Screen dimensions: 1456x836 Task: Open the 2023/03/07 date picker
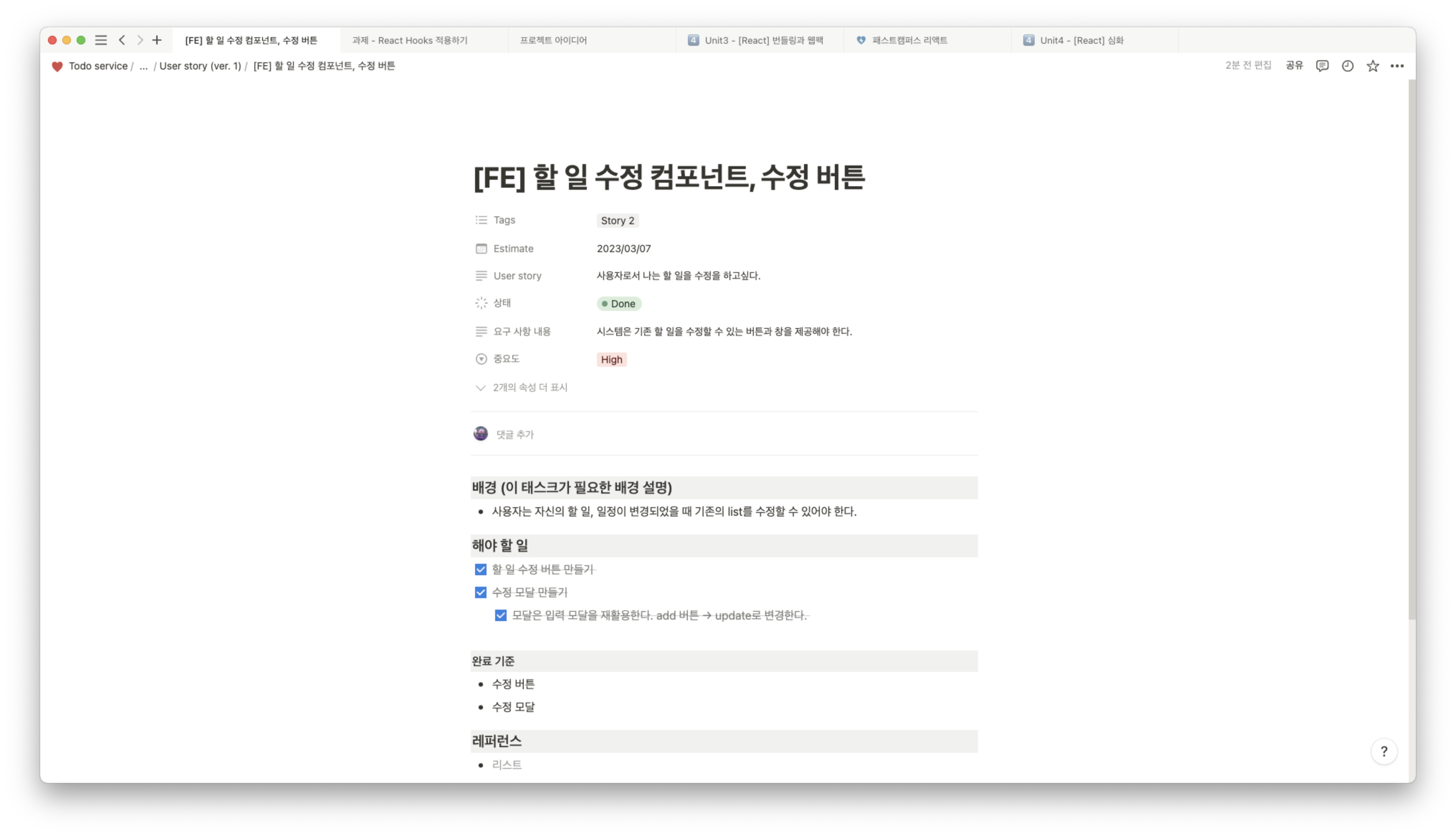[623, 249]
